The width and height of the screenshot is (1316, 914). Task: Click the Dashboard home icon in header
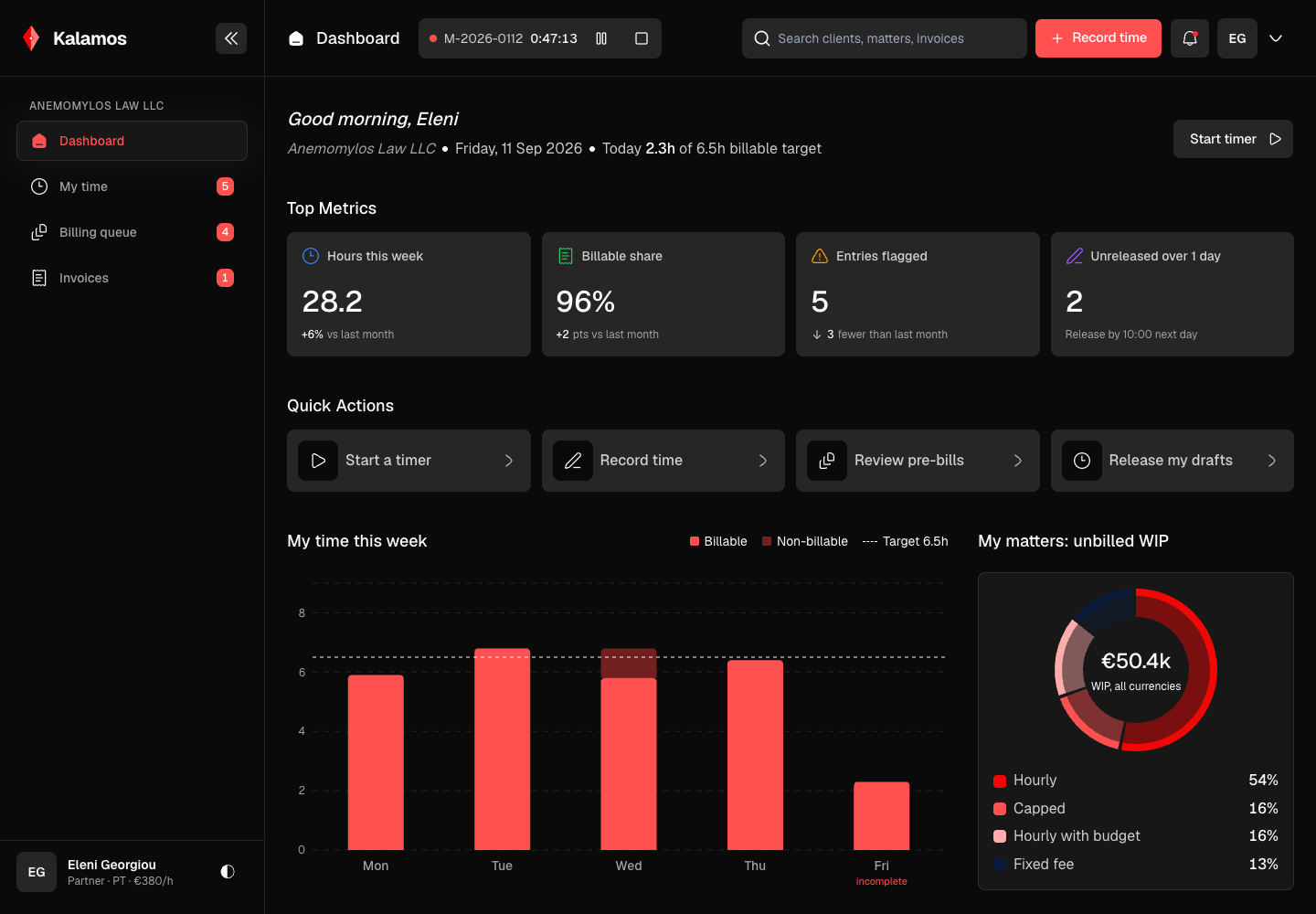click(296, 38)
